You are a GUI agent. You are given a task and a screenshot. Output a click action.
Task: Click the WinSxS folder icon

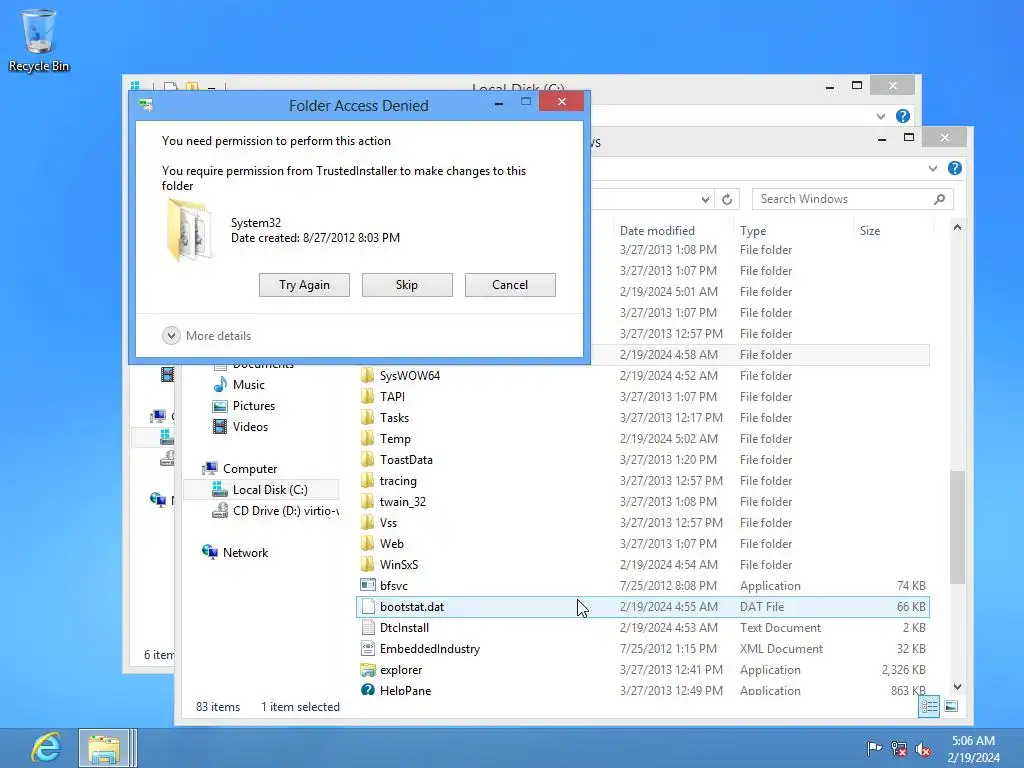(368, 565)
